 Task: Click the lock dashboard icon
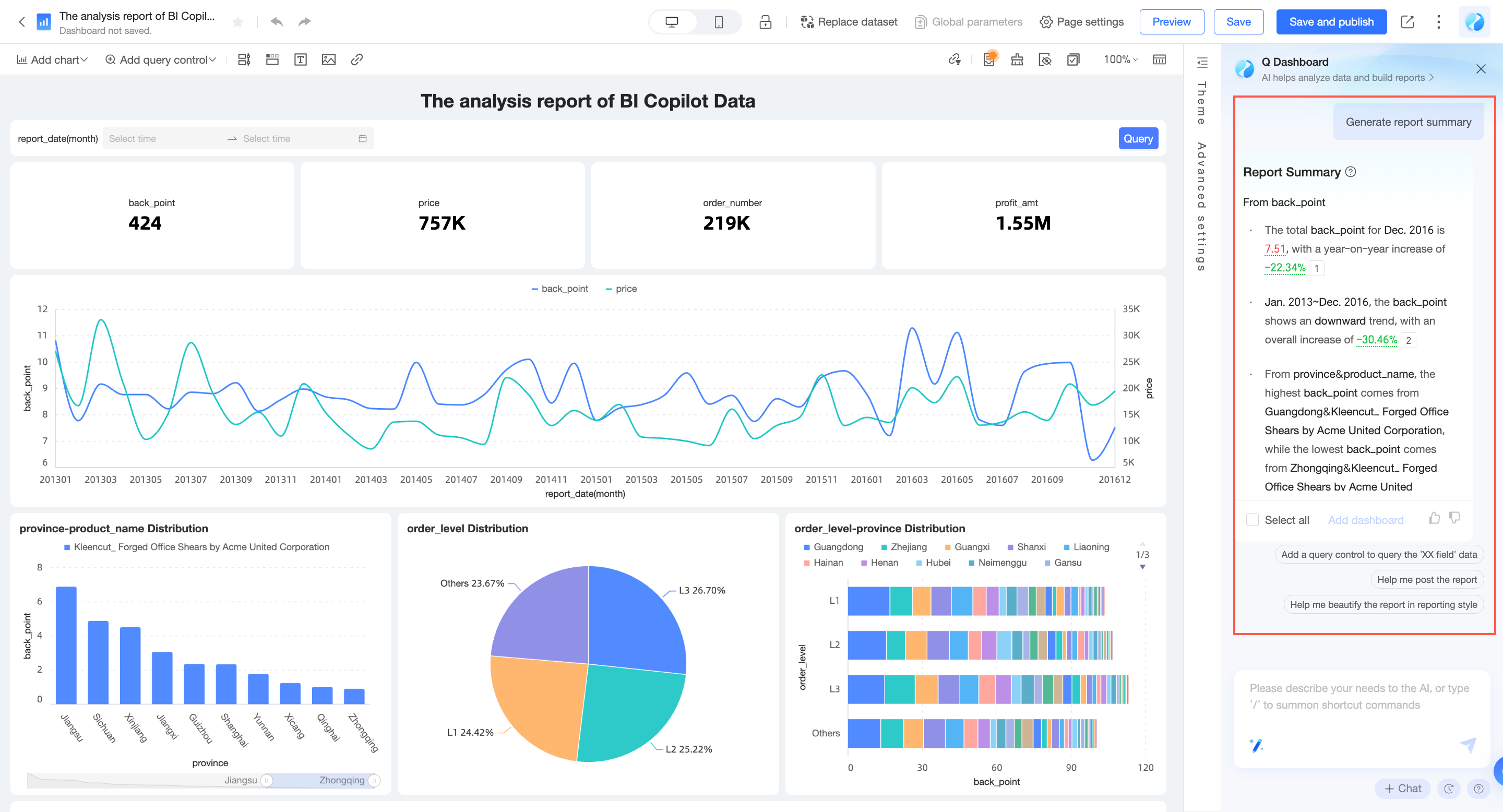click(765, 22)
